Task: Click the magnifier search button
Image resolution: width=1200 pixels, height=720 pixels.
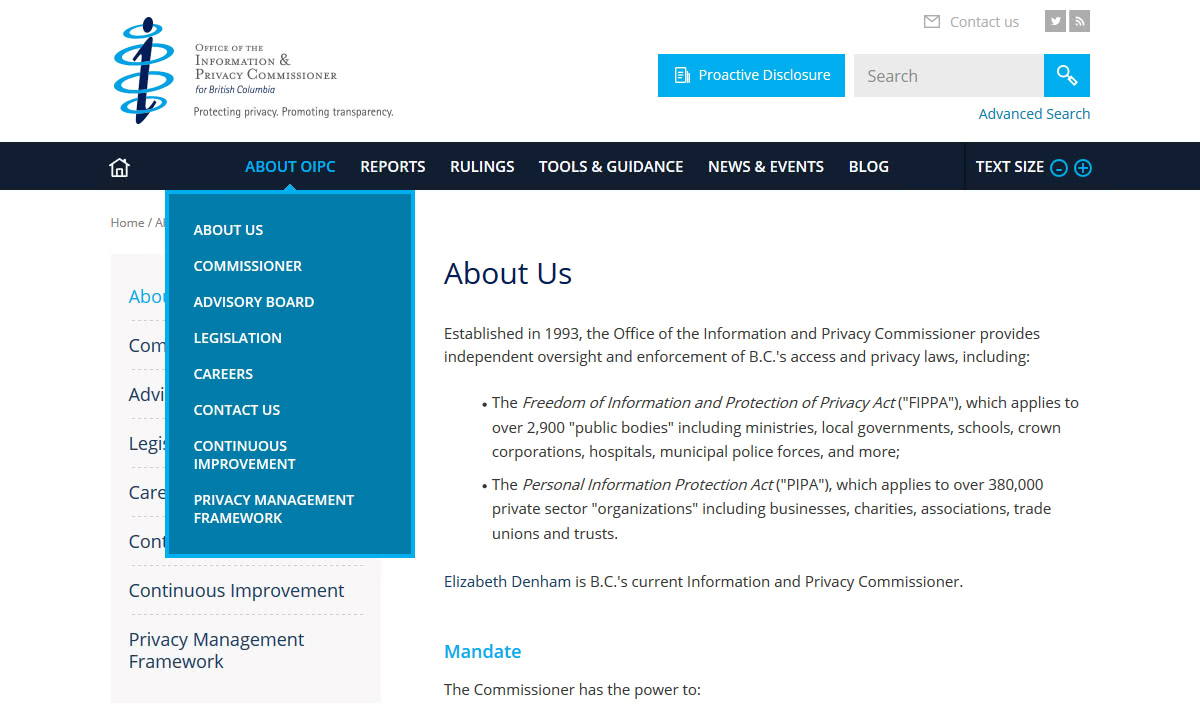Action: [x=1067, y=76]
